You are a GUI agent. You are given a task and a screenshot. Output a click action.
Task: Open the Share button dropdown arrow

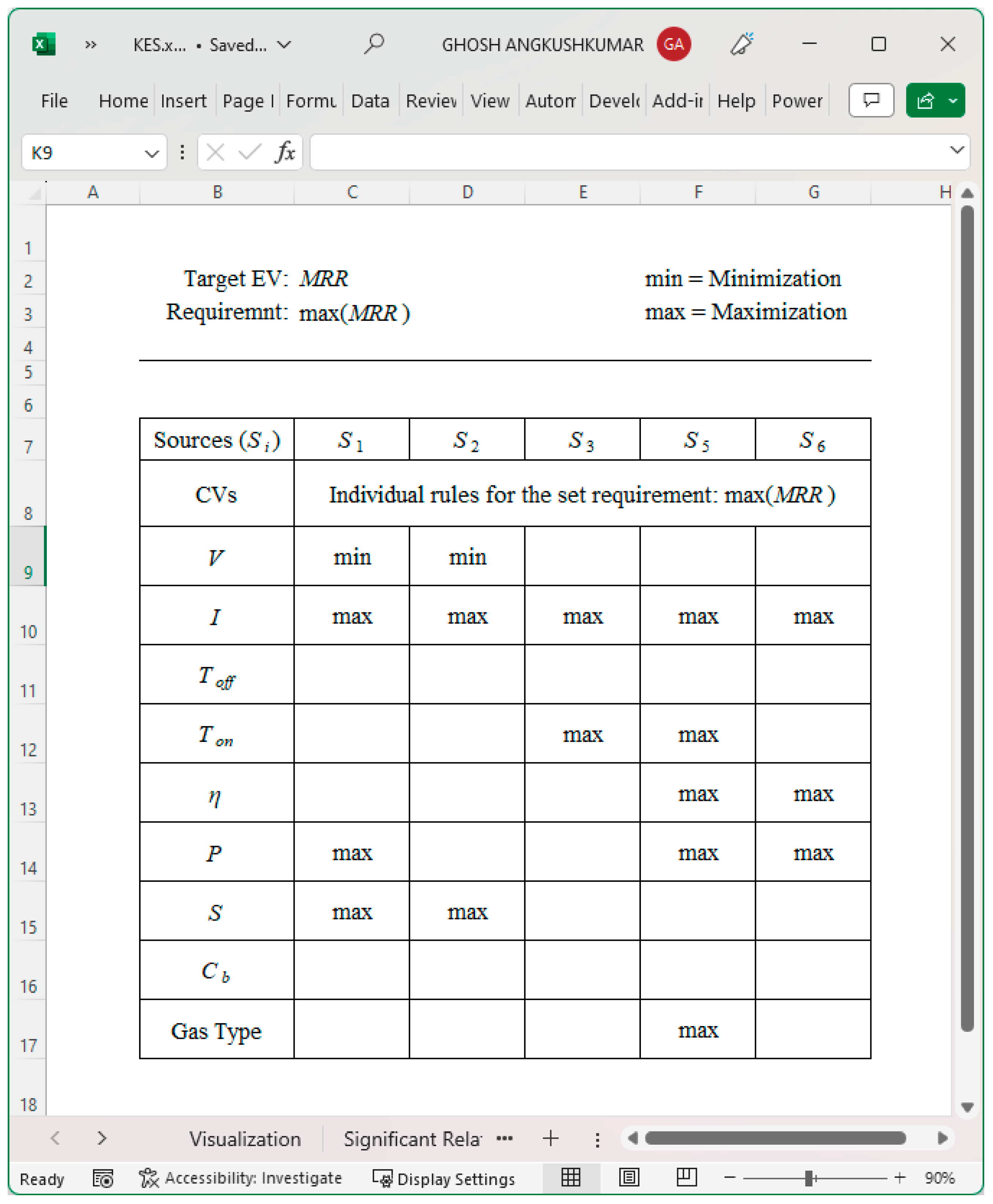[x=952, y=101]
